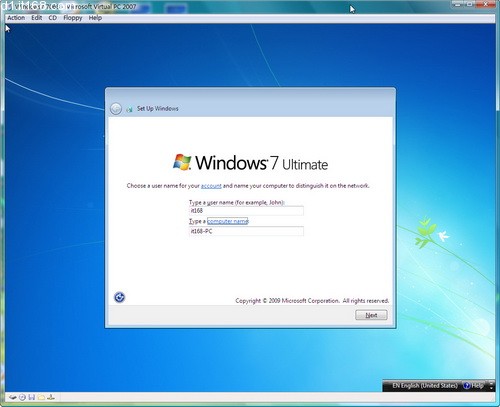
Task: Click the blue Help question mark icon
Action: tap(467, 386)
